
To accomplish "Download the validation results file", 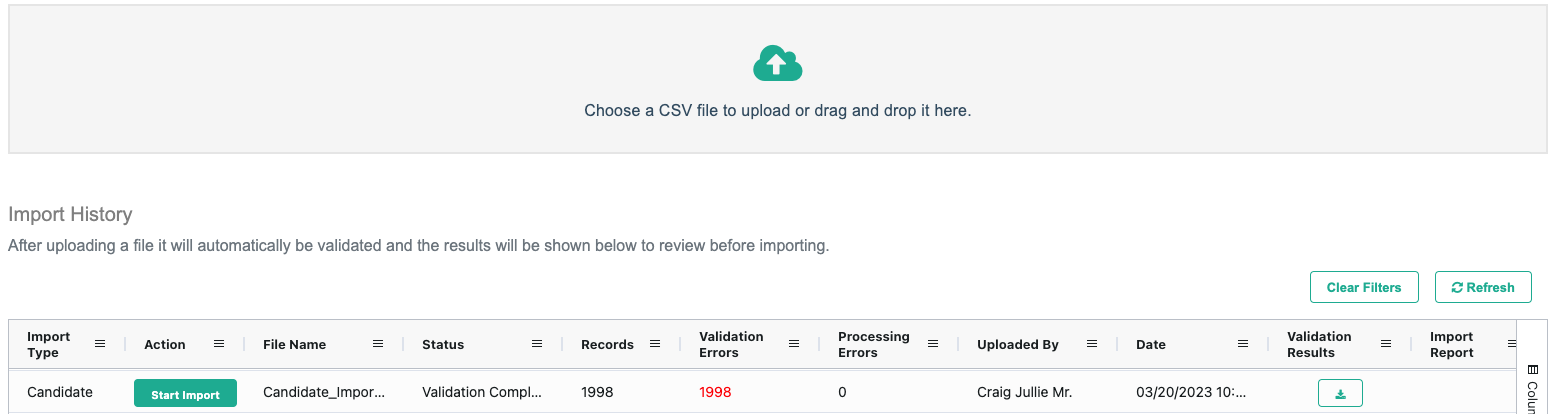I will click(x=1340, y=394).
